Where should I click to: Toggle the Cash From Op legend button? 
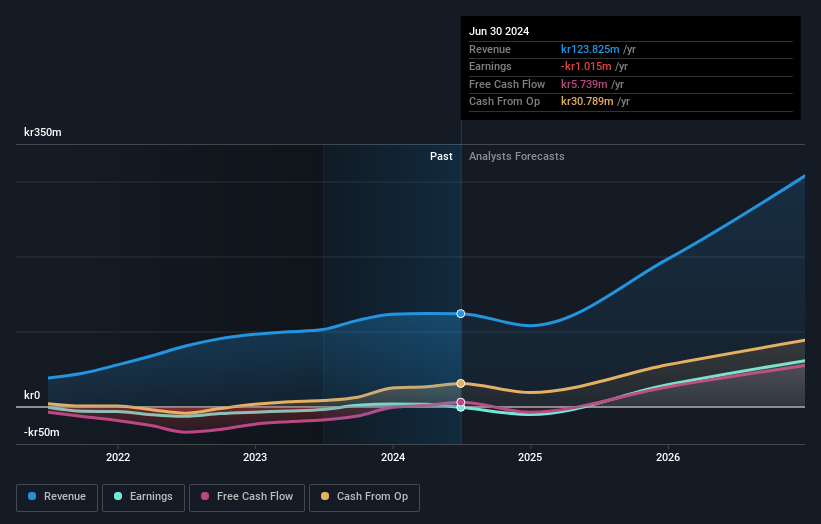click(364, 497)
